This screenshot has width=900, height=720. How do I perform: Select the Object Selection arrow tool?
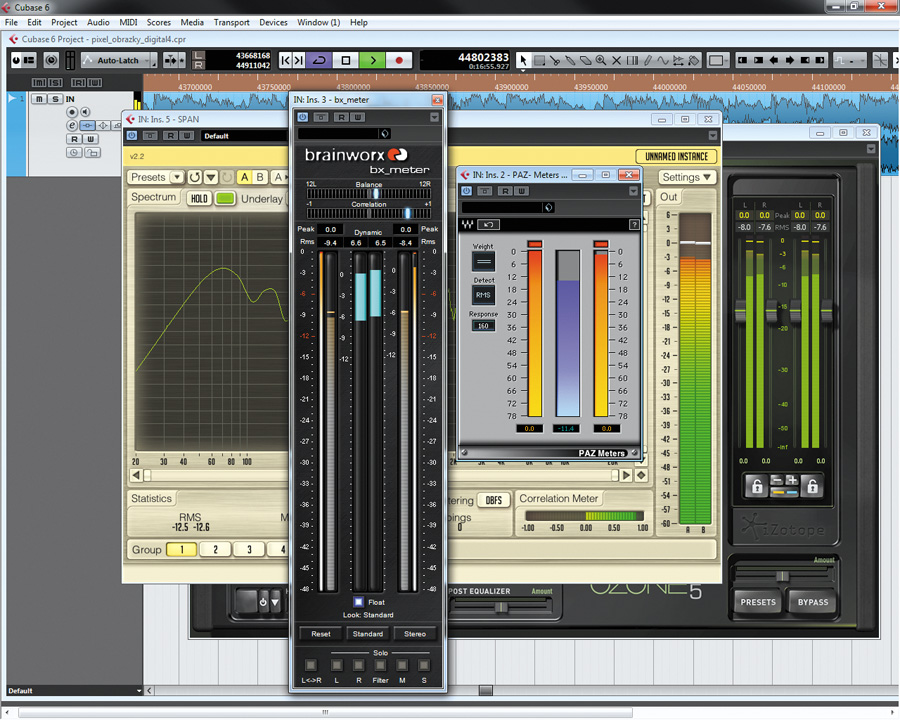coord(523,60)
